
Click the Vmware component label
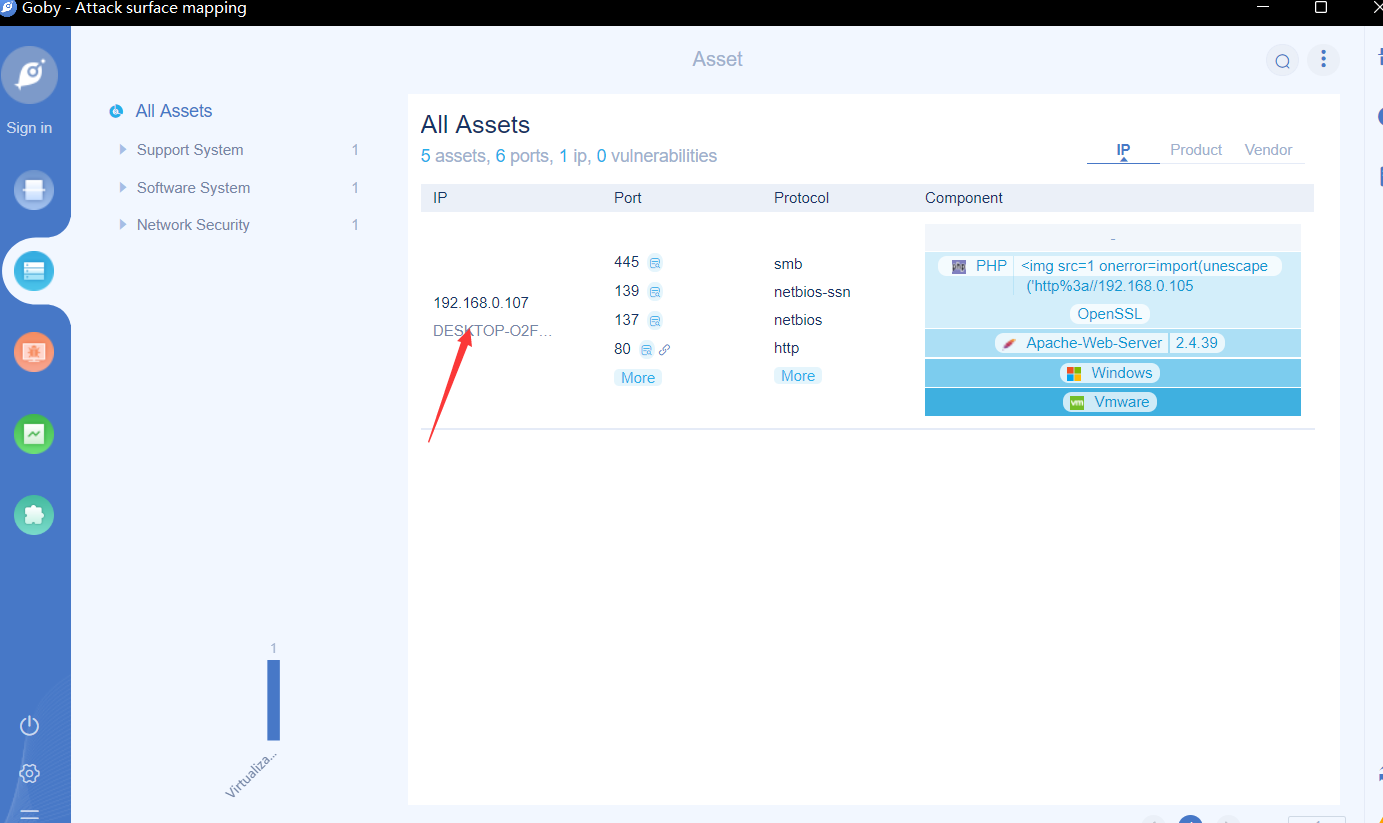click(1123, 402)
